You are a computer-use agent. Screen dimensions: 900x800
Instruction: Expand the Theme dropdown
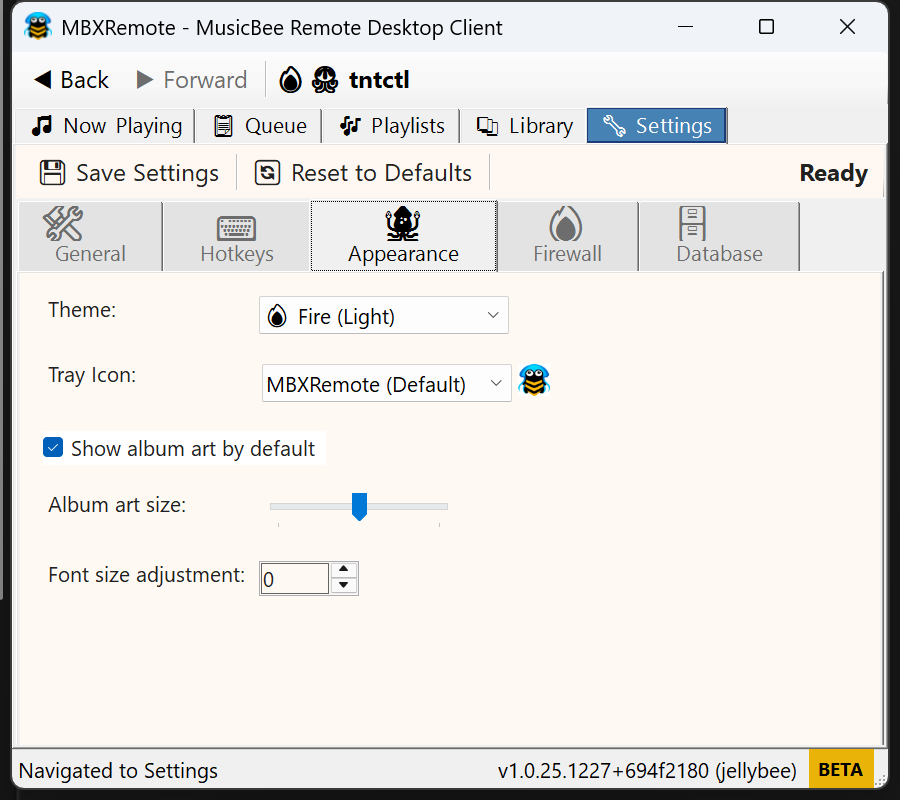pyautogui.click(x=384, y=316)
